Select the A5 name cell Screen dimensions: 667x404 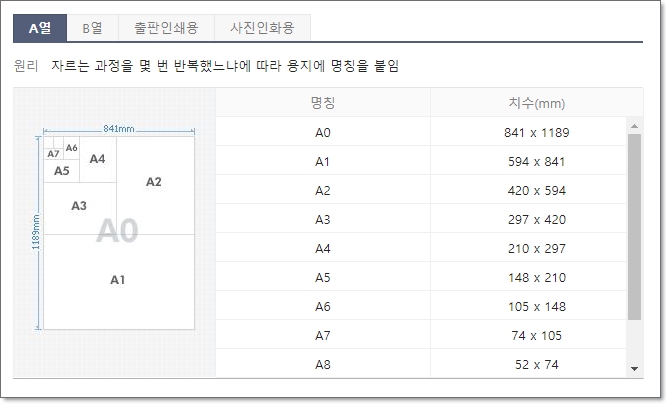(323, 278)
